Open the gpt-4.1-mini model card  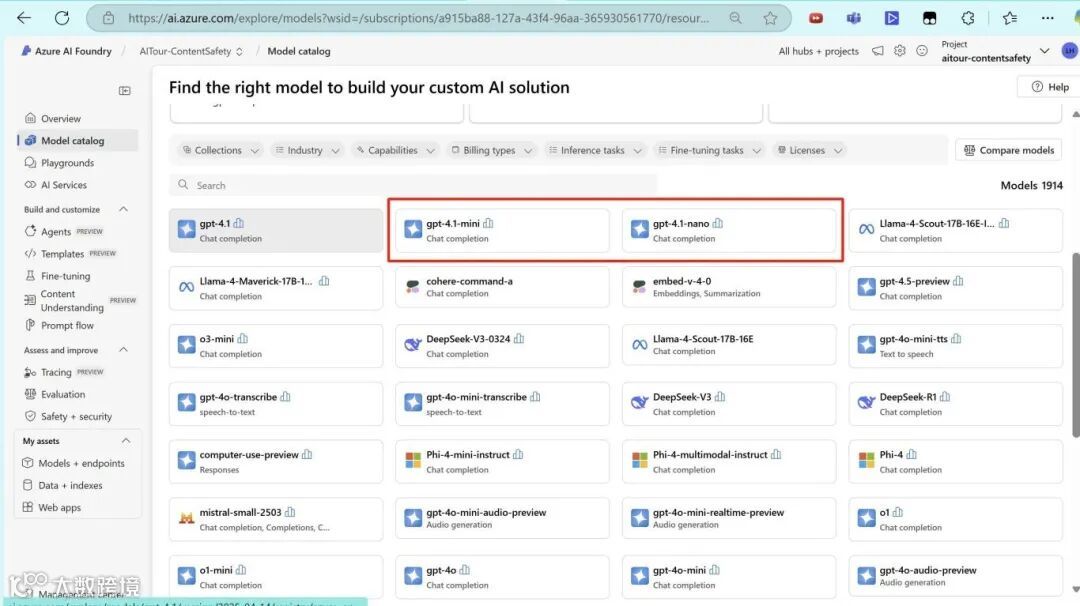coord(502,231)
